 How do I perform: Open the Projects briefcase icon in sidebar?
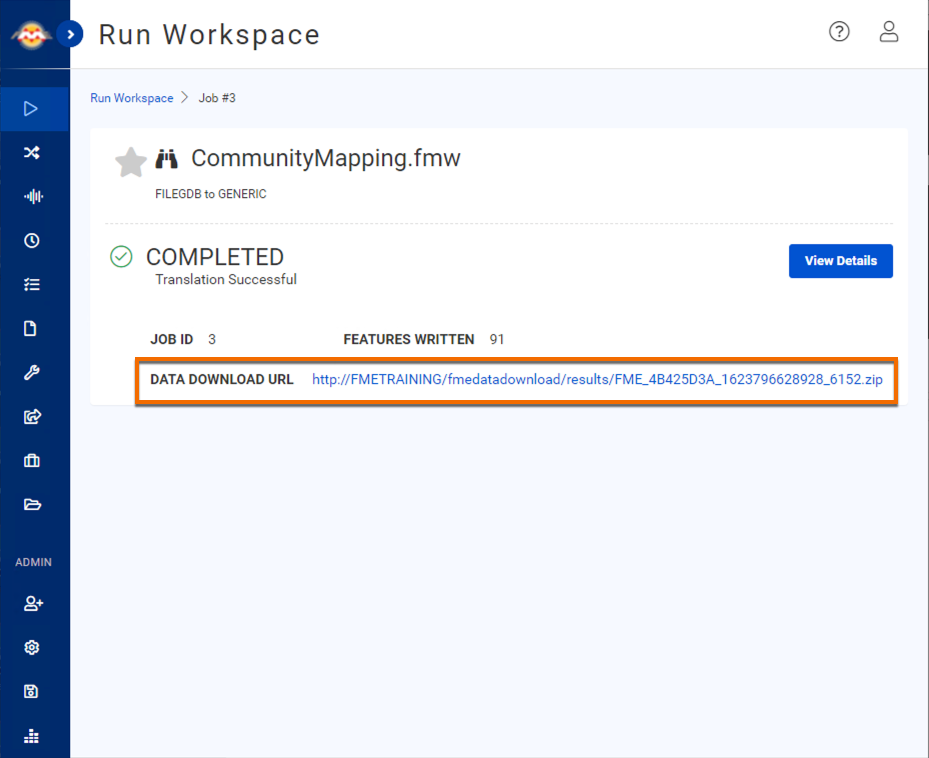tap(31, 460)
